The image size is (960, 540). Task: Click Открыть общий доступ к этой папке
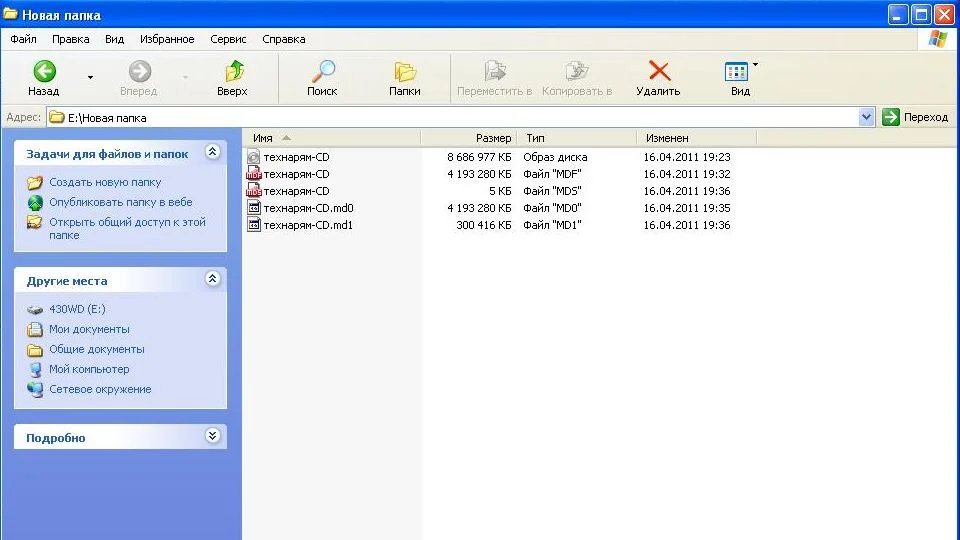127,228
